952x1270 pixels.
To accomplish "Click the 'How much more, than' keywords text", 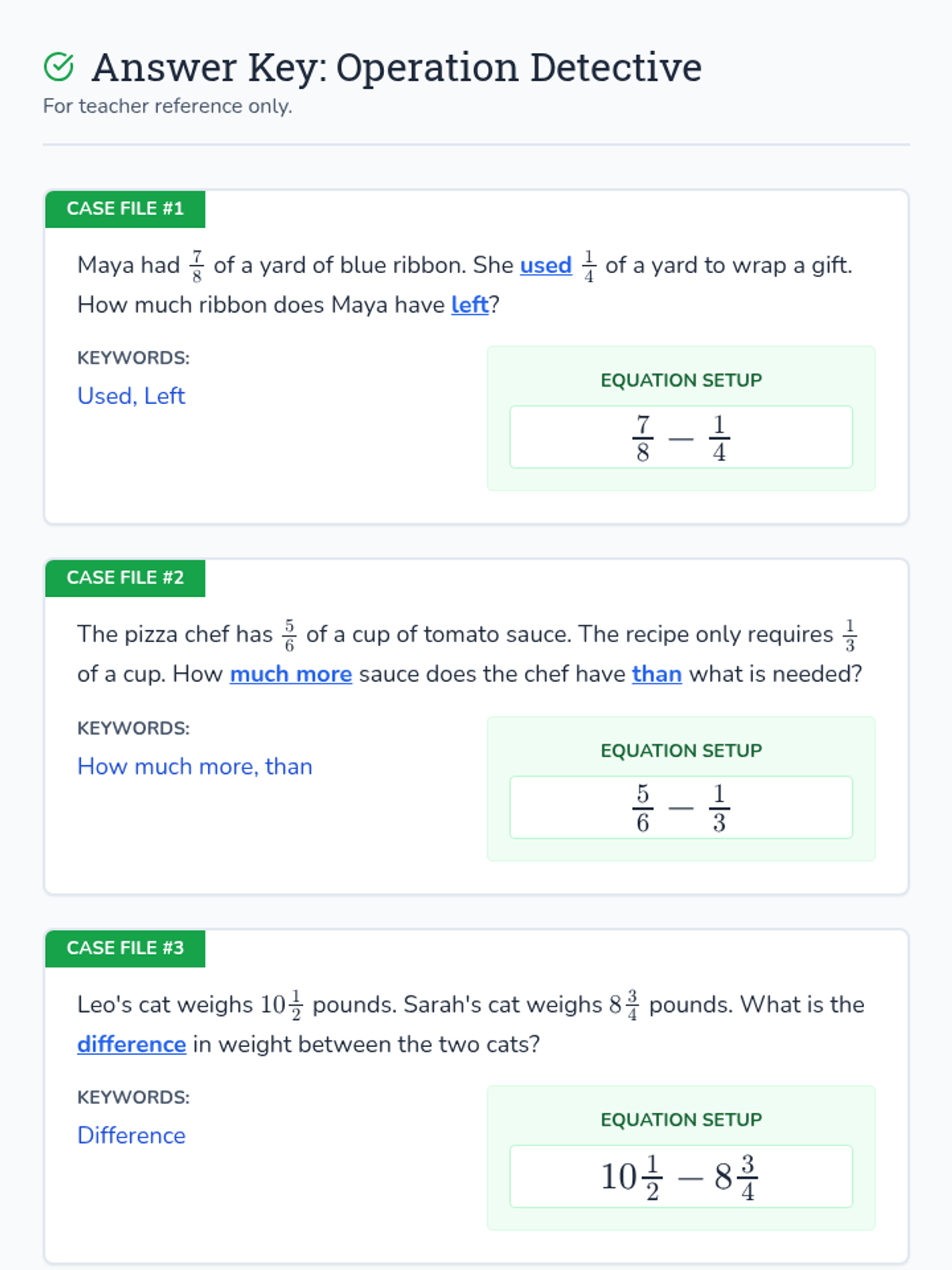I will click(194, 766).
